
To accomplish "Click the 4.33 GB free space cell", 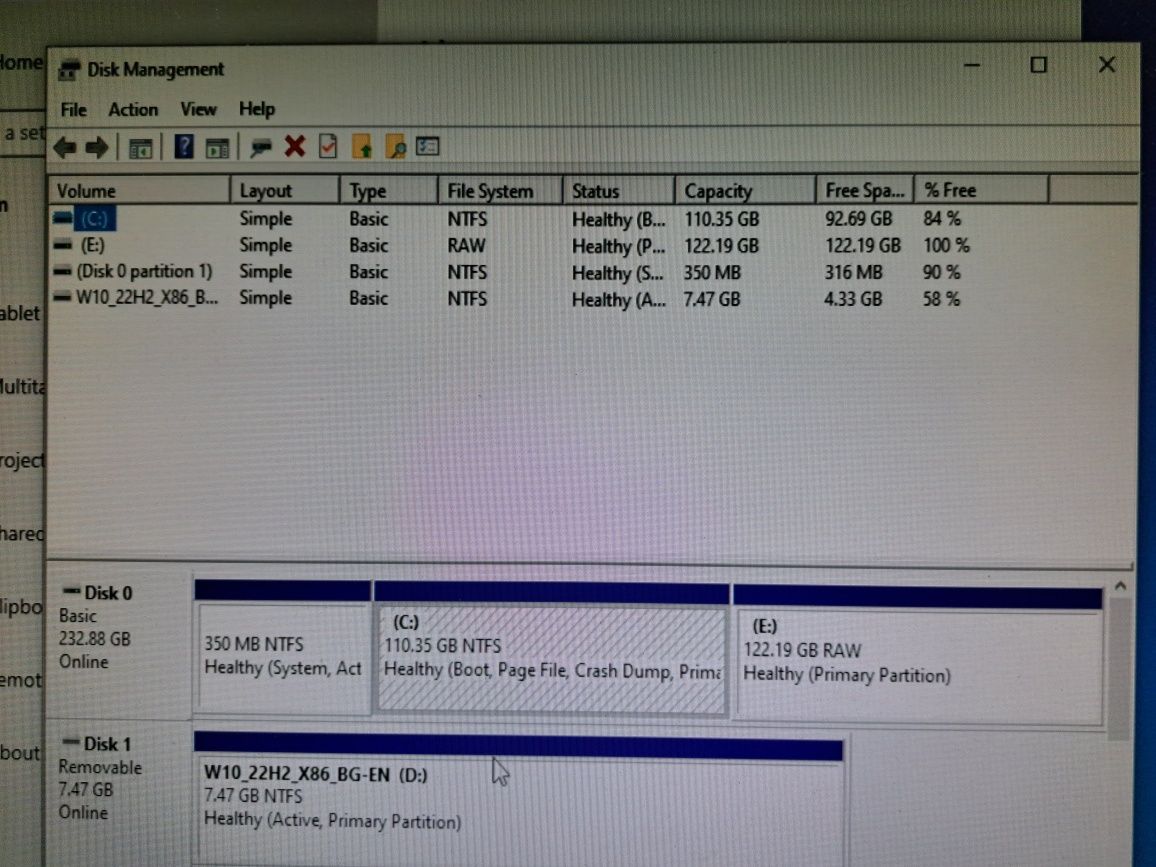I will (853, 299).
